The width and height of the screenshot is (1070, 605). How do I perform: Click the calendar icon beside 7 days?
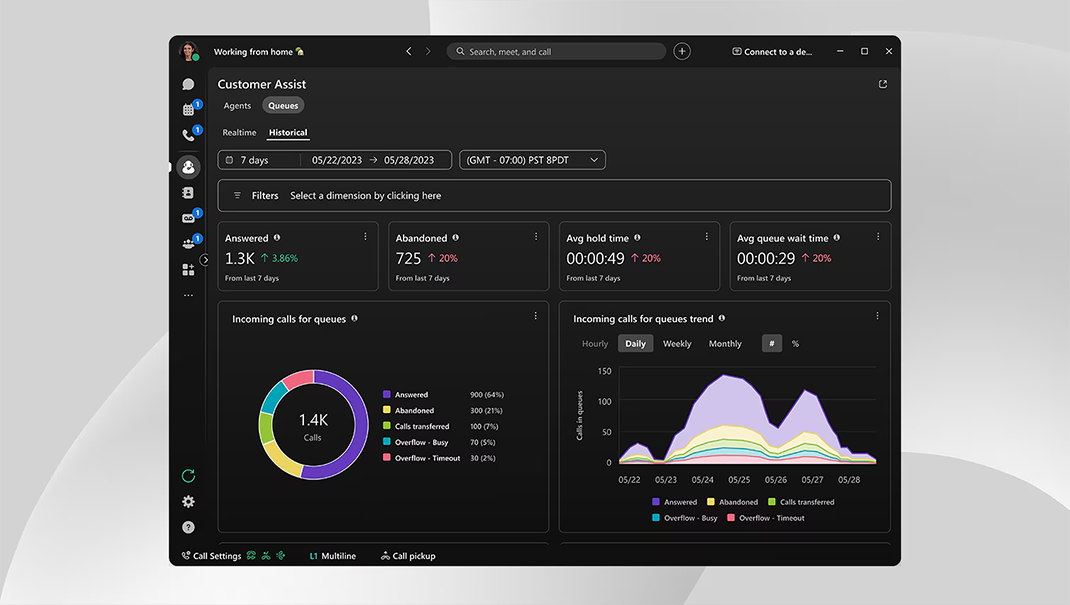point(229,160)
